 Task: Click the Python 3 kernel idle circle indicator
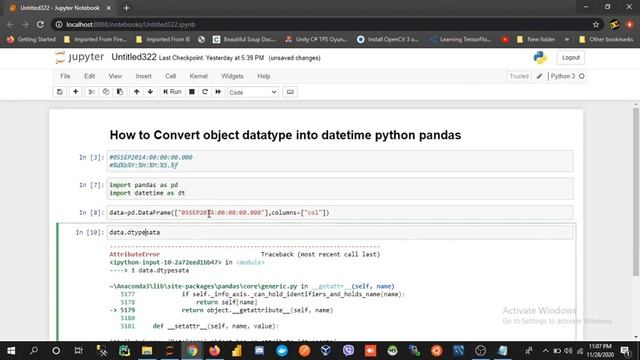point(582,76)
